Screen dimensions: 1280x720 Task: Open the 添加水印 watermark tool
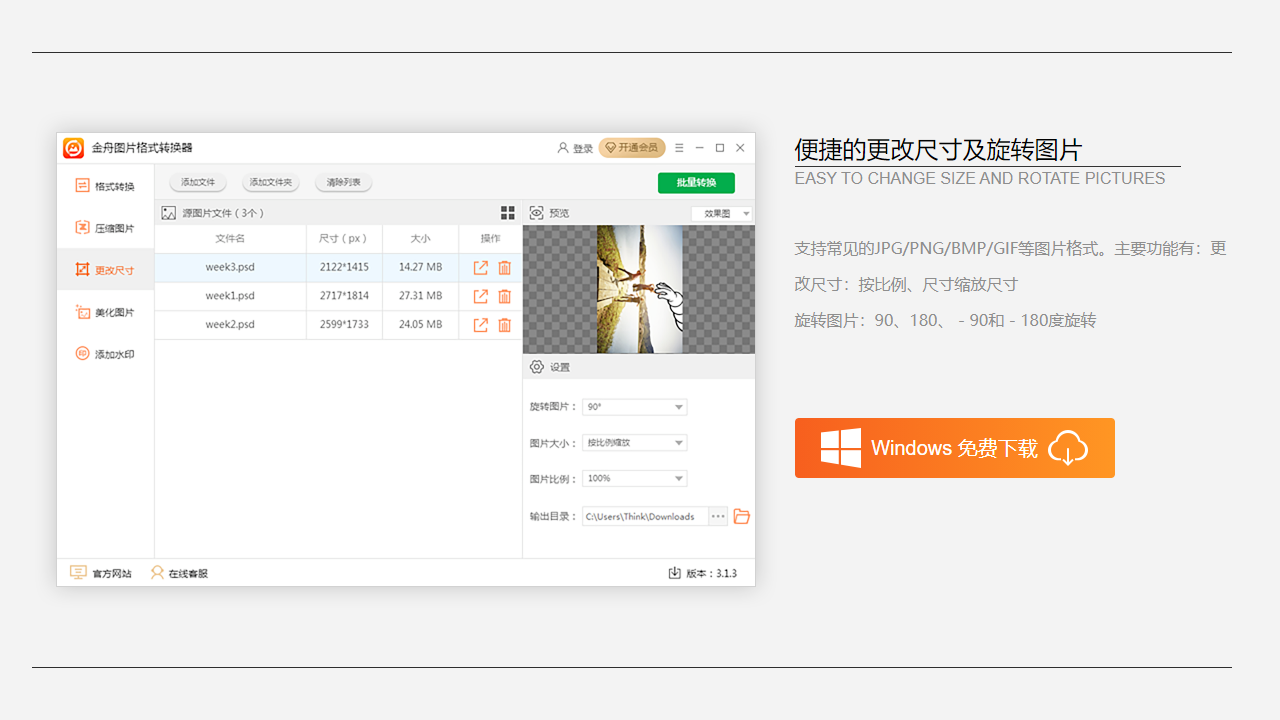105,353
